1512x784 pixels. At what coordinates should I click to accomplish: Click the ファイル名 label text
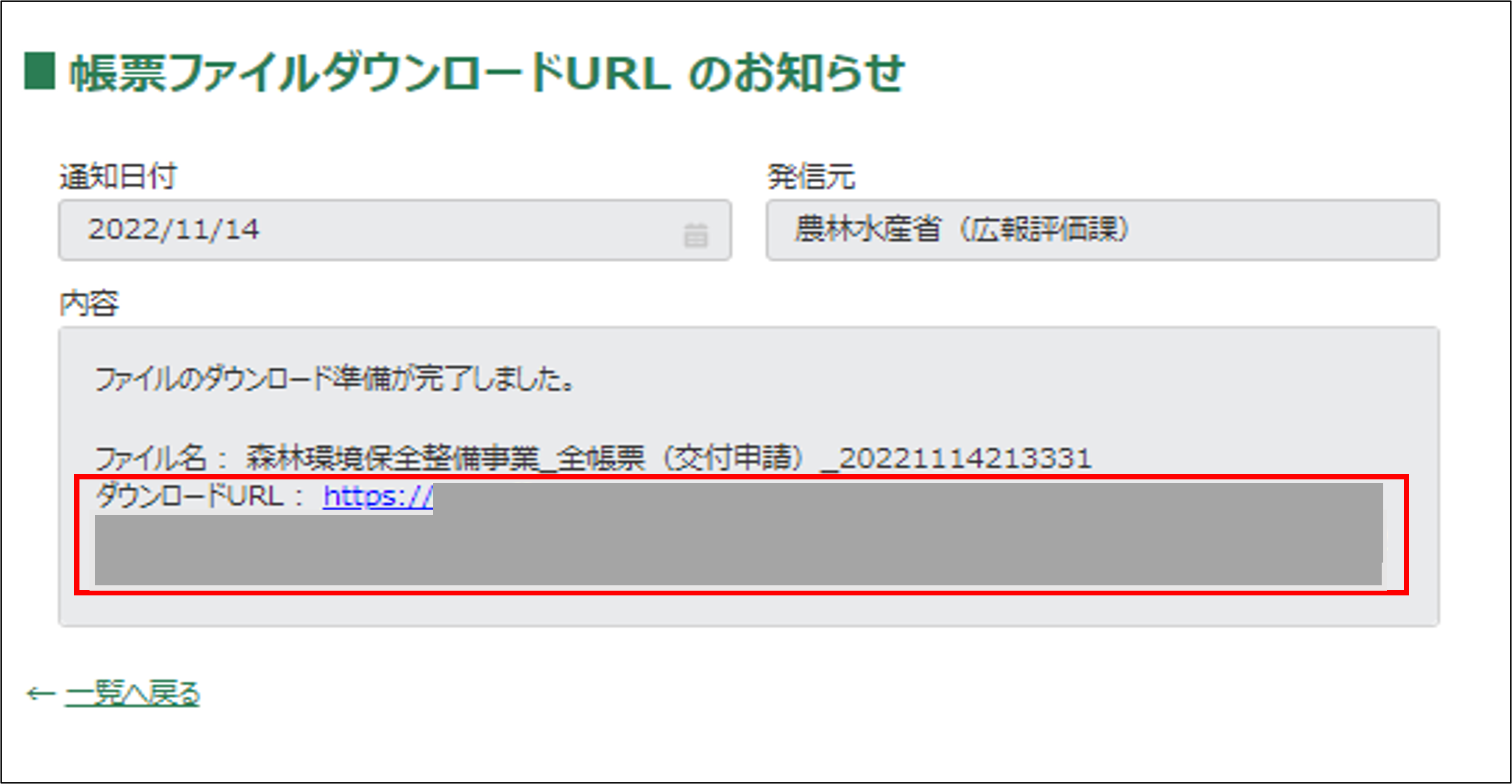tap(151, 458)
